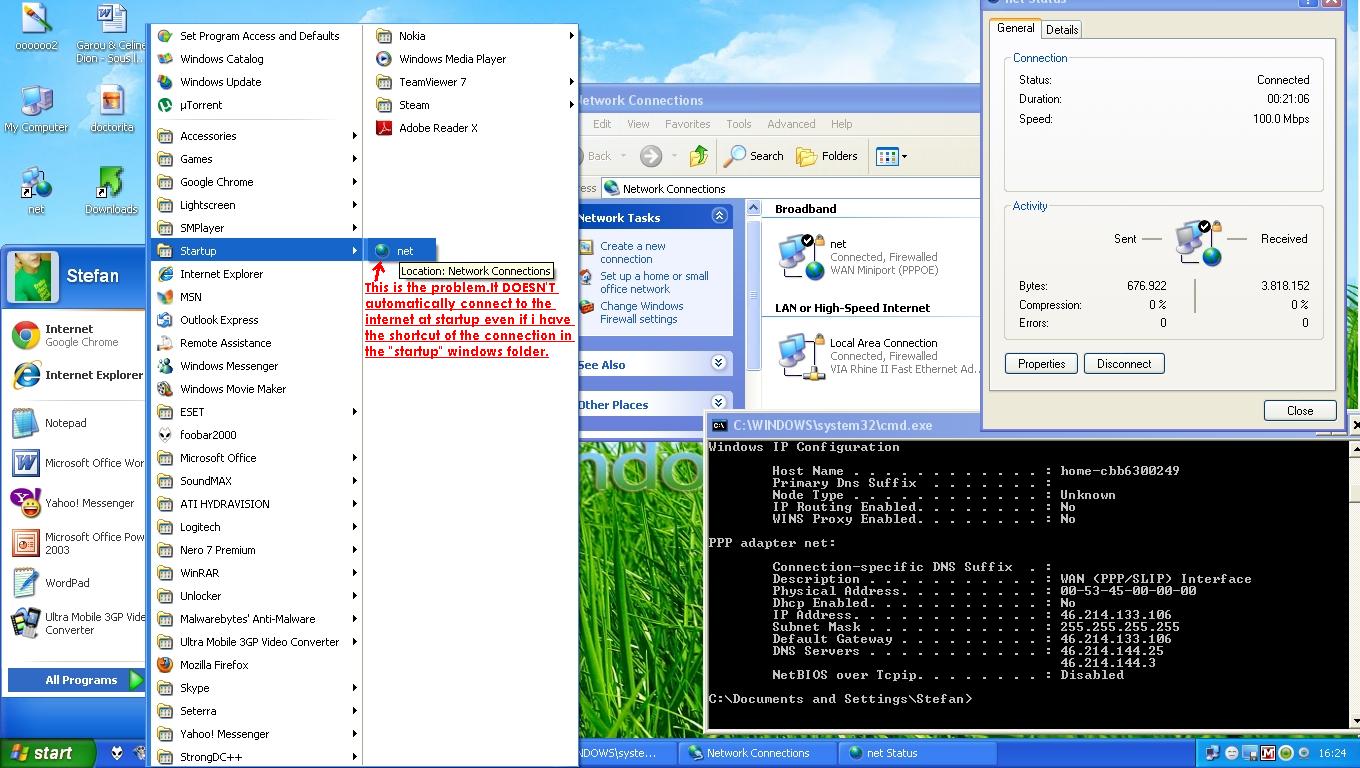Launch foobar2000 from the programs menu
Screen dimensions: 1360x768
pyautogui.click(x=256, y=435)
